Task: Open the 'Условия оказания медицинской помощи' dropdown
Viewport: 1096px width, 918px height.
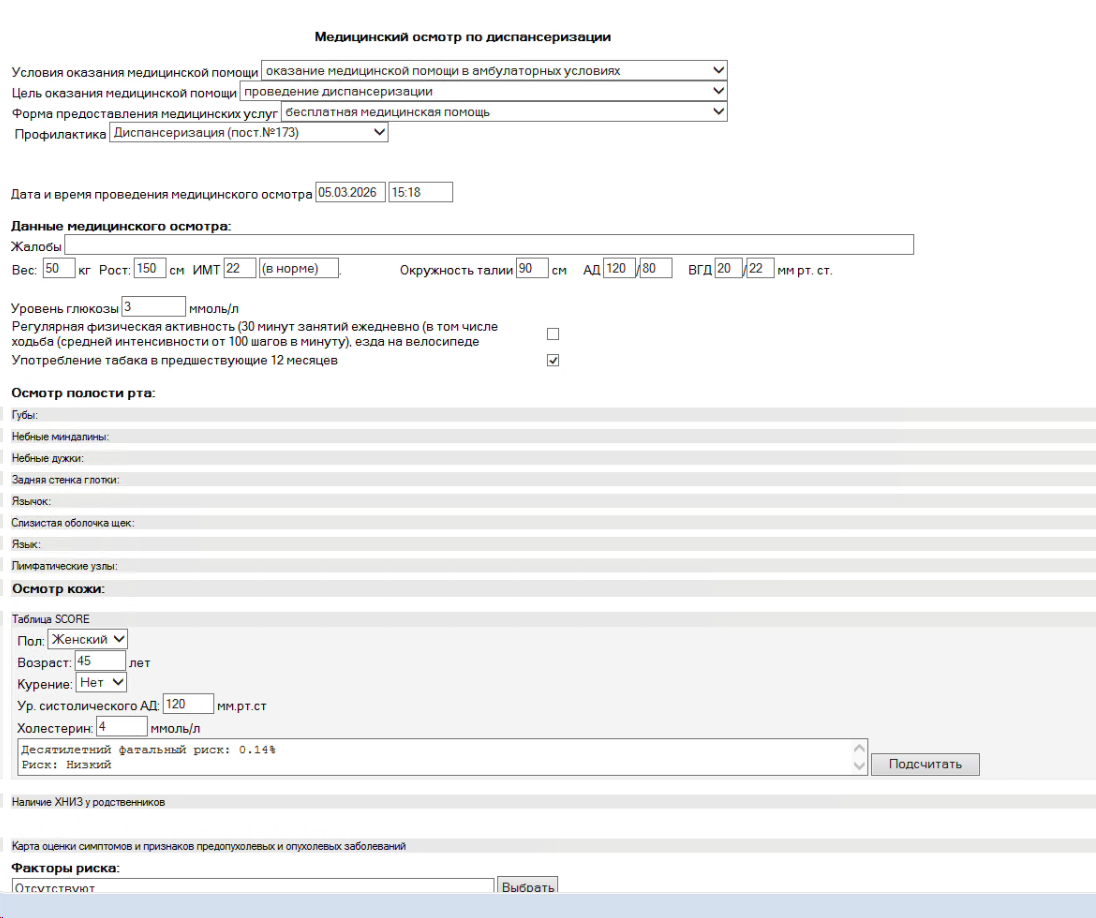Action: click(x=493, y=71)
